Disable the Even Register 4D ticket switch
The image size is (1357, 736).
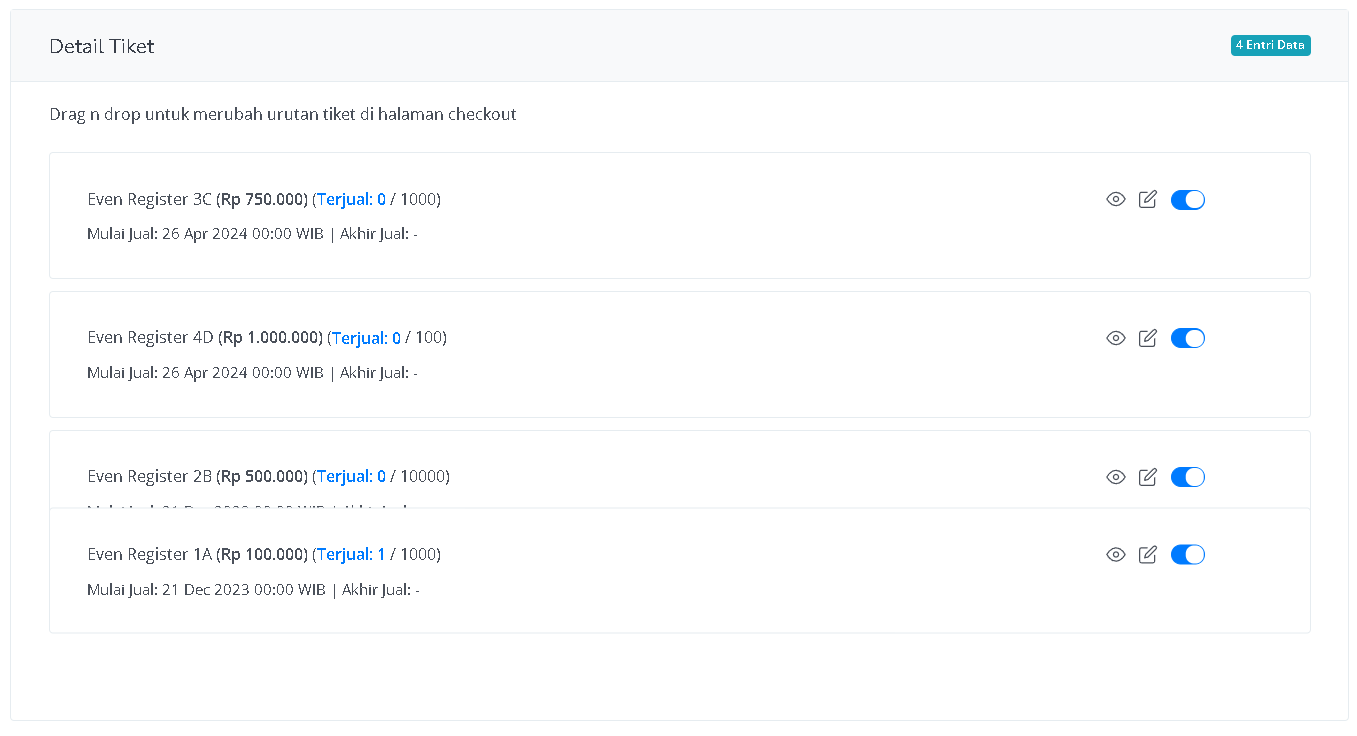(1188, 338)
